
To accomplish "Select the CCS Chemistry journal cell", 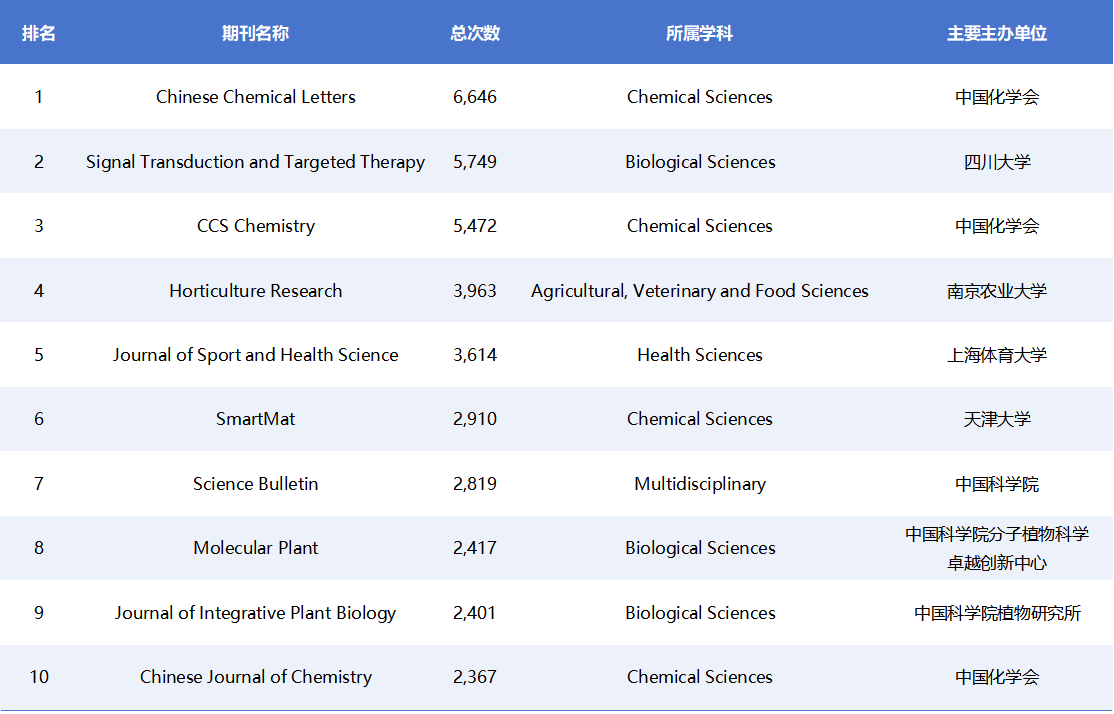I will [255, 226].
